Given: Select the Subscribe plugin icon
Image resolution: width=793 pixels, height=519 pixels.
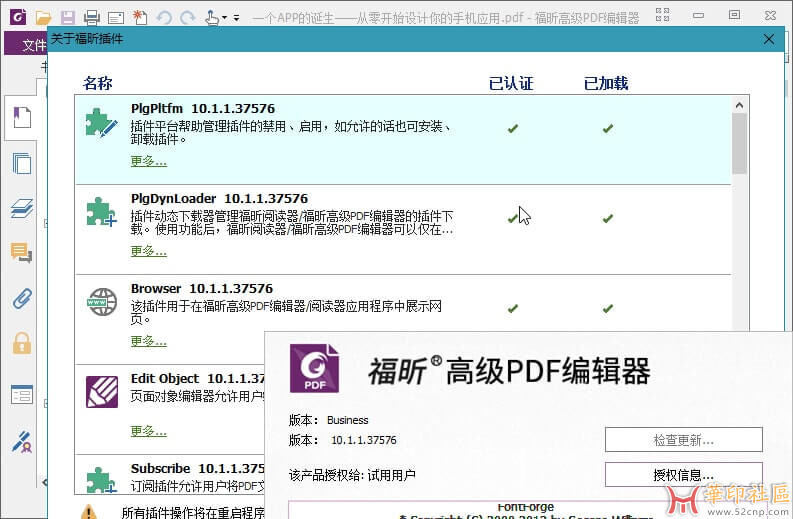Looking at the screenshot, I should pyautogui.click(x=101, y=479).
